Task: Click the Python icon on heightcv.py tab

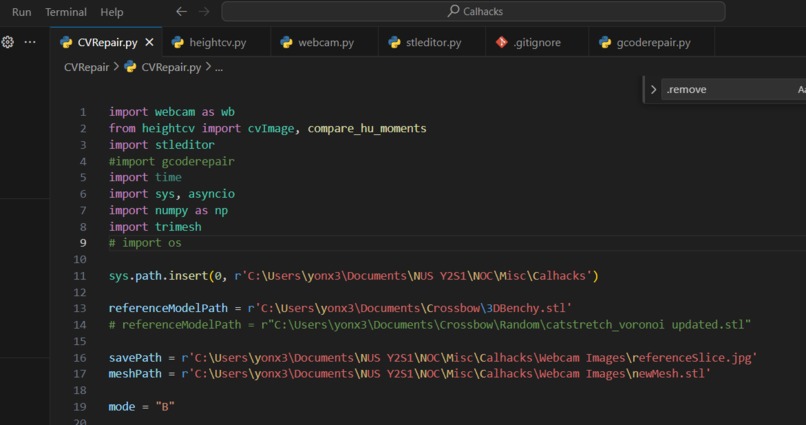Action: 178,42
